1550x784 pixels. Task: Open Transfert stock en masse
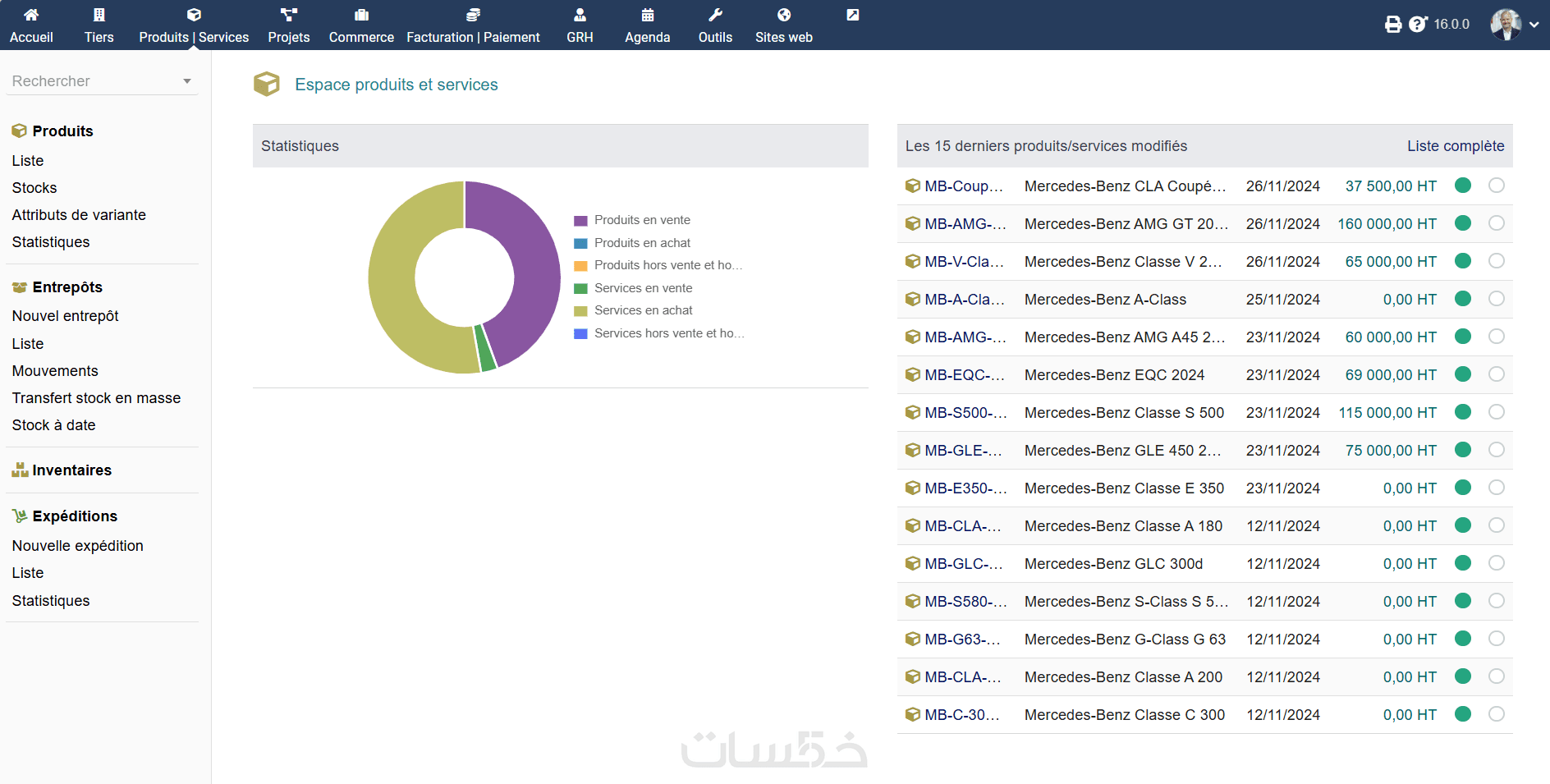pyautogui.click(x=96, y=398)
